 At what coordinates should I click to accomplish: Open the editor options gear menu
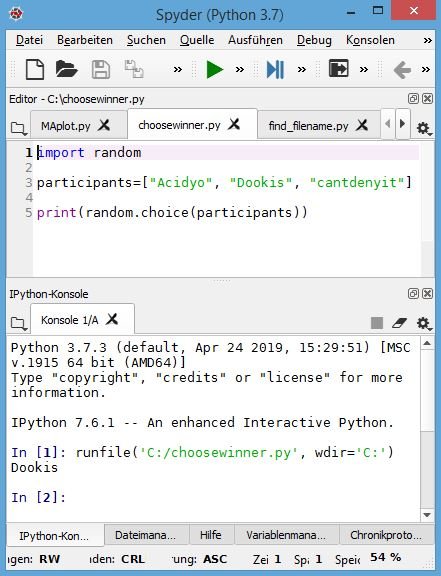pyautogui.click(x=424, y=128)
